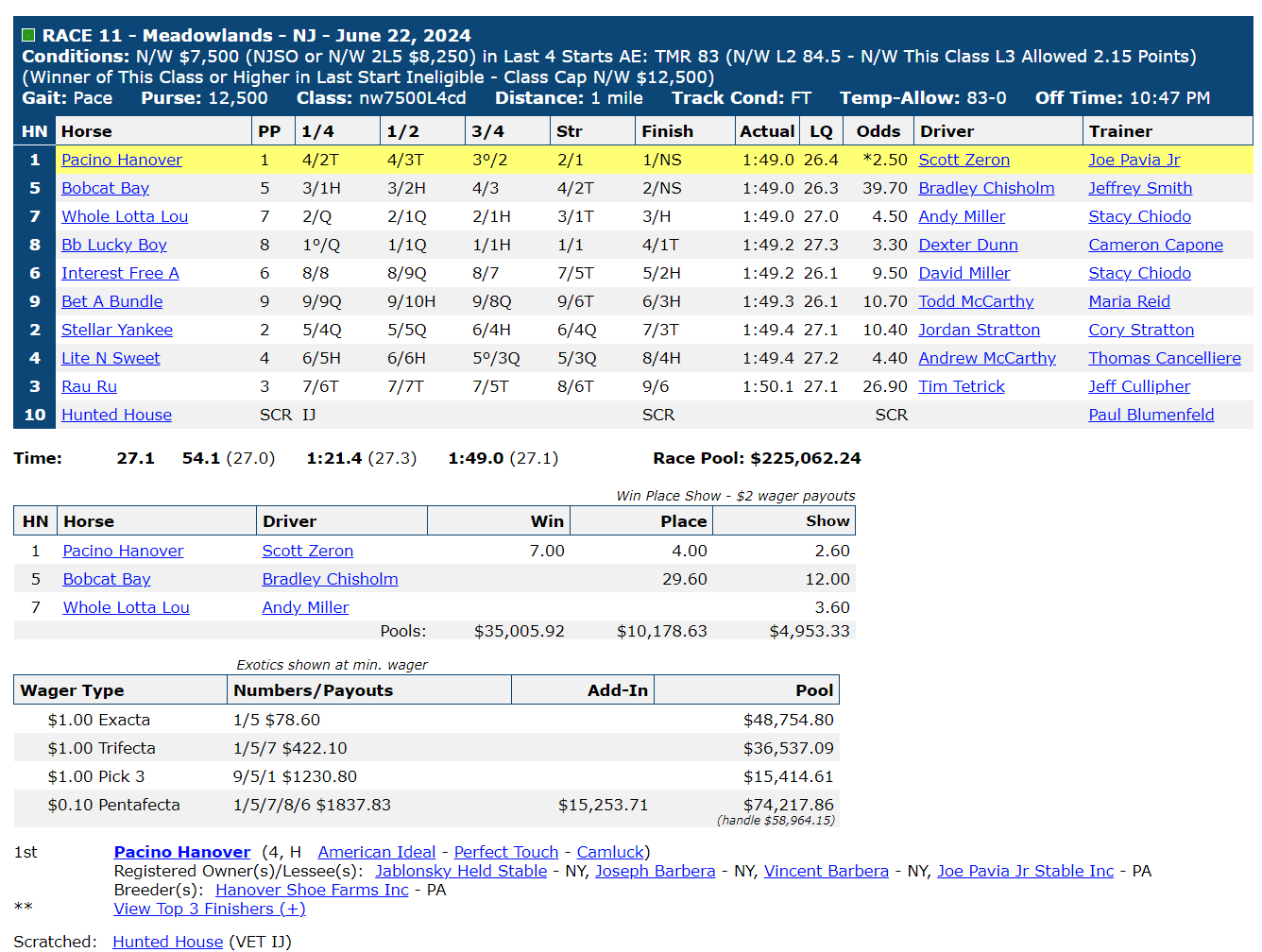Image resolution: width=1262 pixels, height=952 pixels.
Task: Open Stacy Chiodo in the Whole Lotta Lou row
Action: coord(1139,216)
